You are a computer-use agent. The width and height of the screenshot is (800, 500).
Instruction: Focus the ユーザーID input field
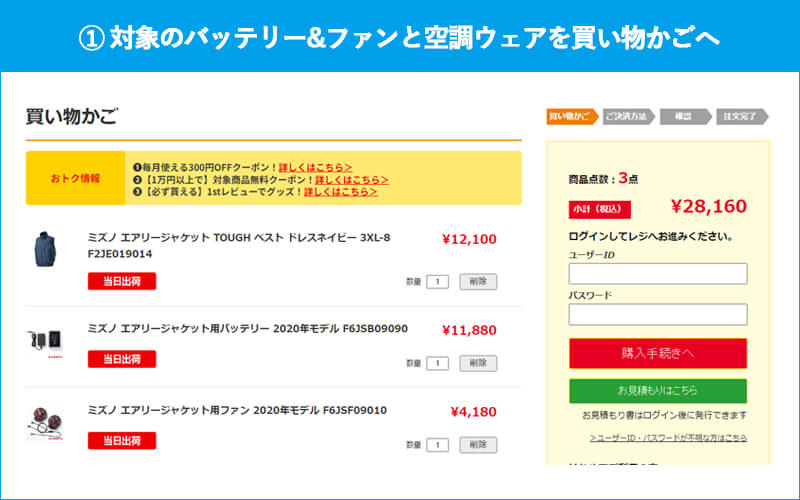click(657, 273)
